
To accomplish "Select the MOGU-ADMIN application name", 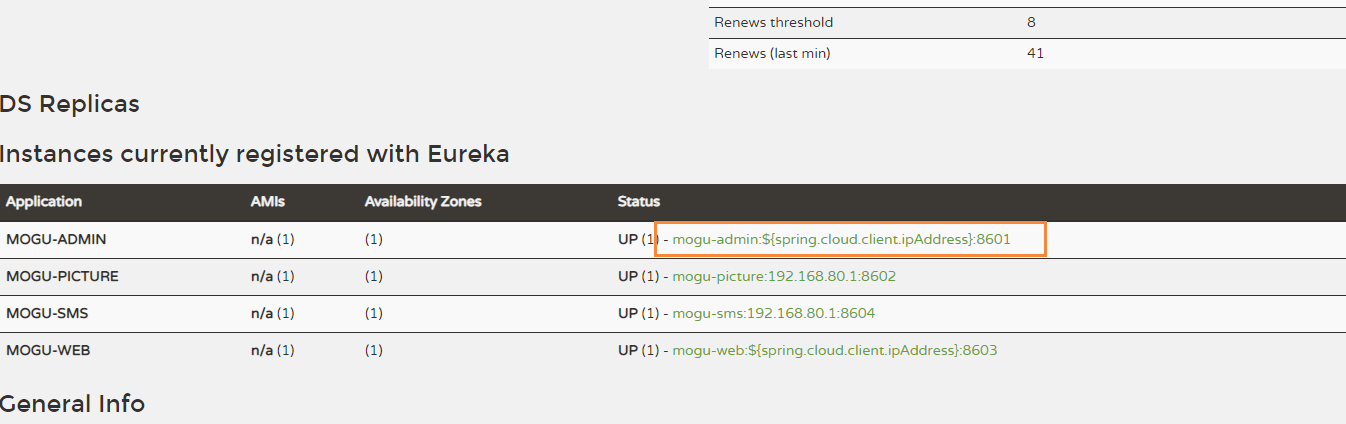I will [x=56, y=240].
